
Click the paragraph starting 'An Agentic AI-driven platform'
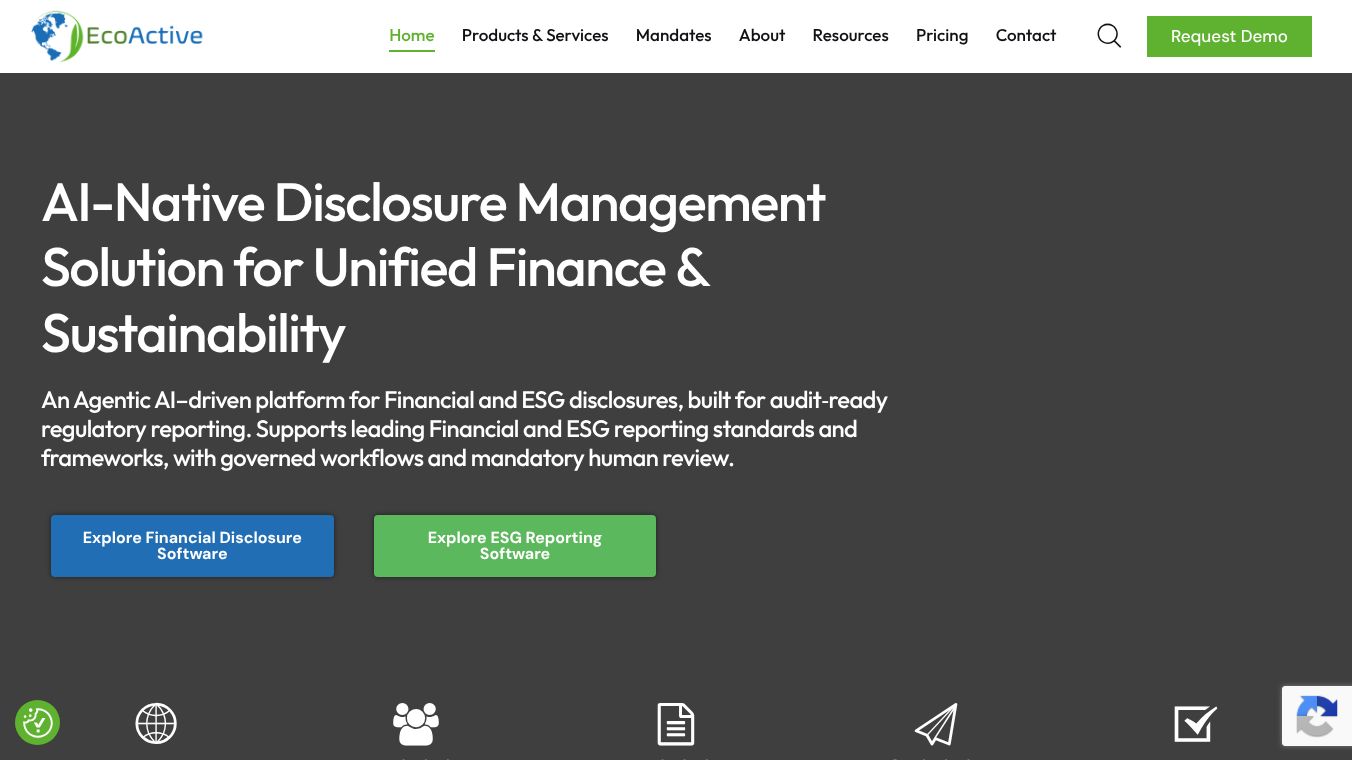point(464,429)
